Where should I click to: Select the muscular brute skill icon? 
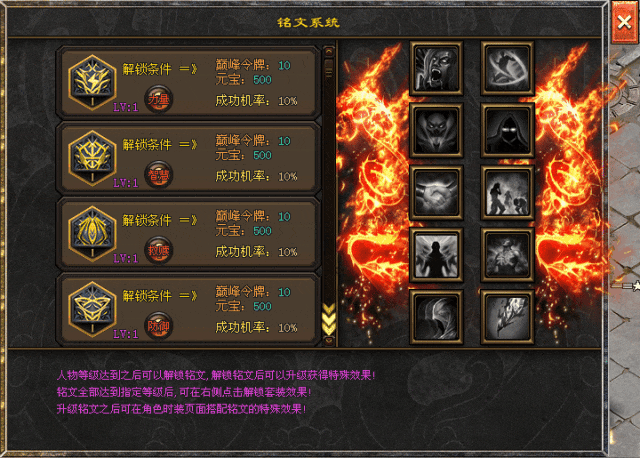point(507,255)
